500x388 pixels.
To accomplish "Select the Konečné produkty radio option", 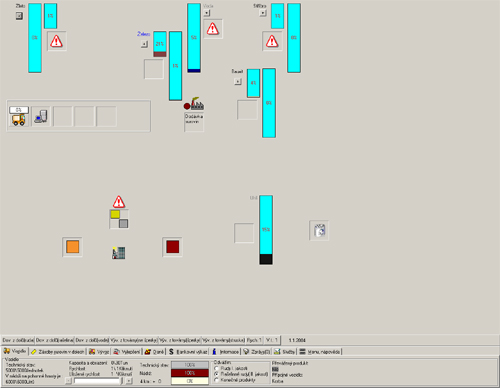I will (216, 380).
